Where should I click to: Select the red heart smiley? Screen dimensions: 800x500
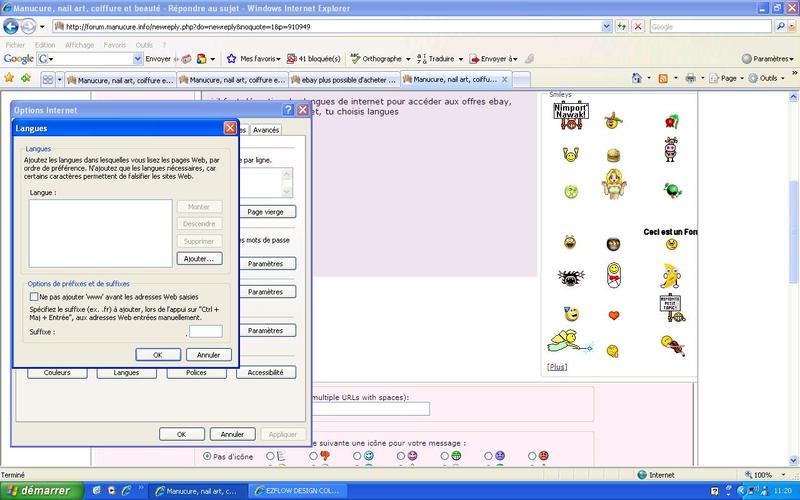[x=613, y=315]
